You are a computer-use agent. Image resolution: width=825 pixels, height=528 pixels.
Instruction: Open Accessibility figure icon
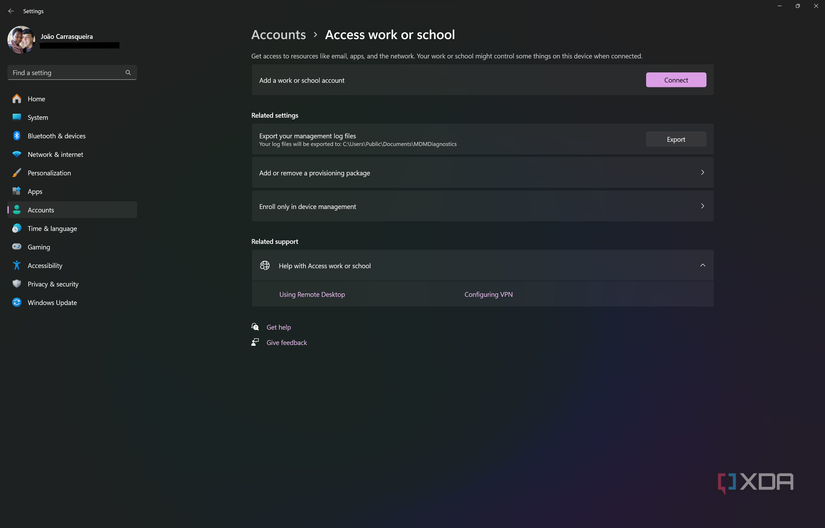(x=17, y=266)
